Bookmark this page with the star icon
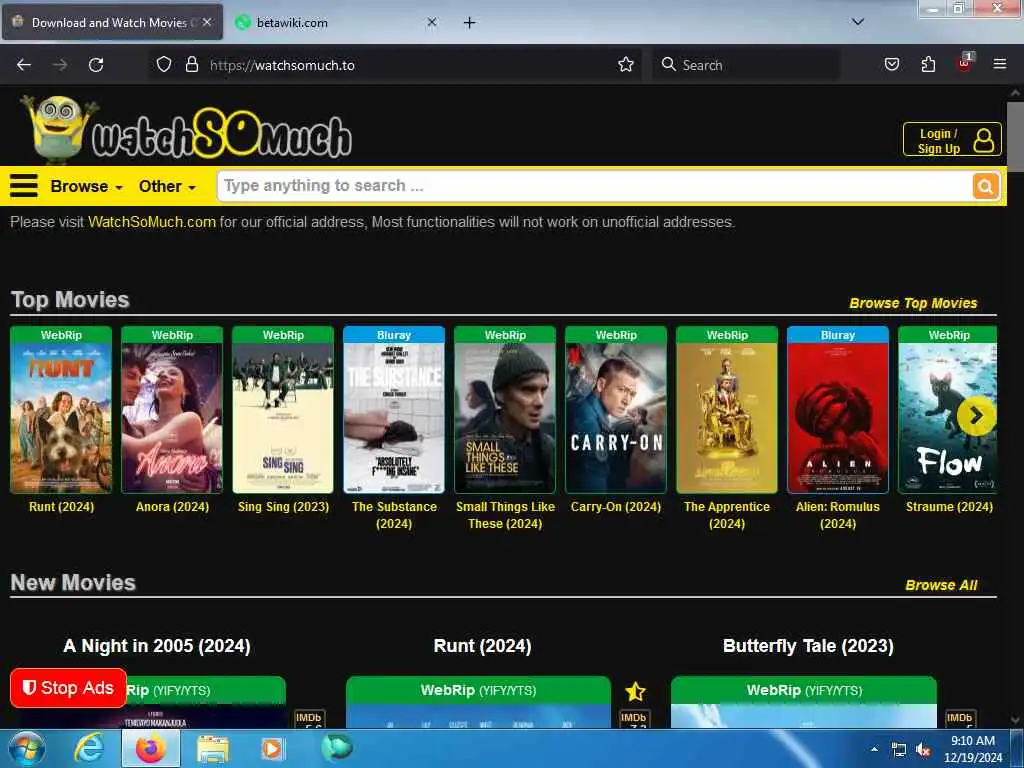The image size is (1024, 768). (626, 65)
